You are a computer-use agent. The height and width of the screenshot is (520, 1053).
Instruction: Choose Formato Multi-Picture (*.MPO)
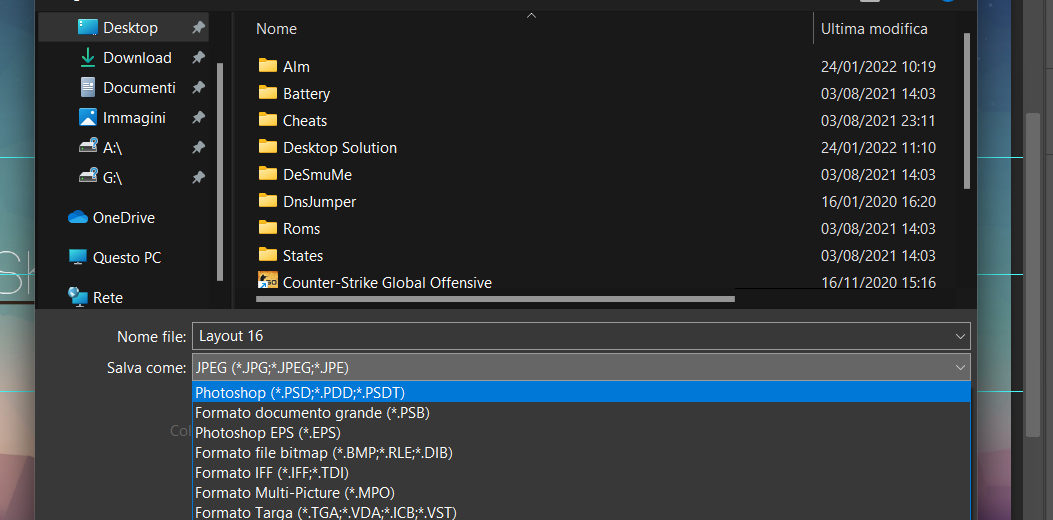[x=581, y=493]
